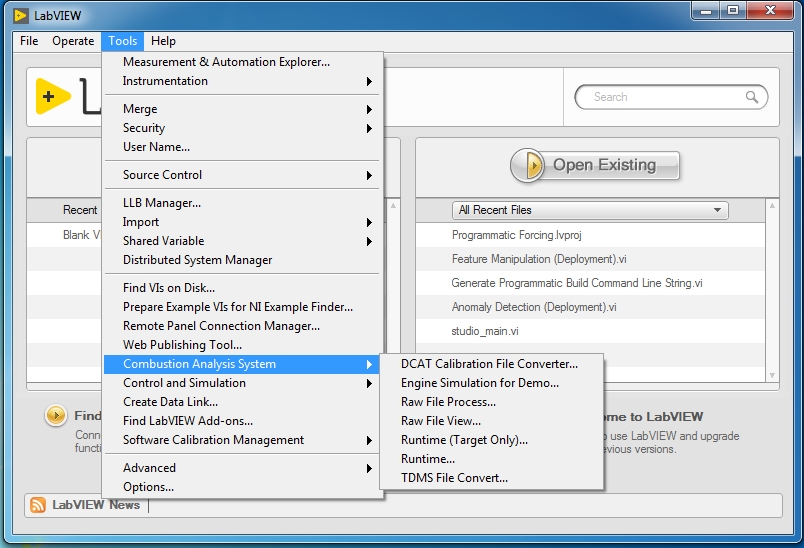Select Raw File Process...
The width and height of the screenshot is (804, 548).
(x=492, y=402)
